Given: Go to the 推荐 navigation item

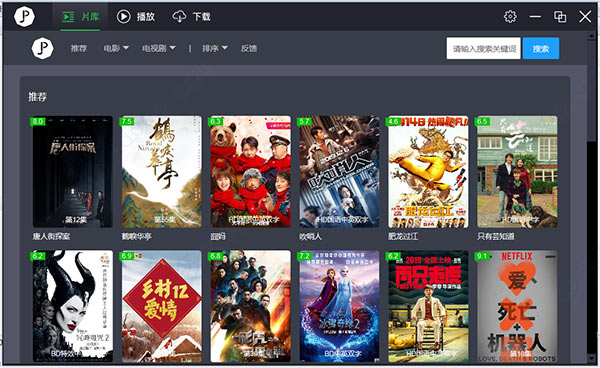Looking at the screenshot, I should pos(78,48).
